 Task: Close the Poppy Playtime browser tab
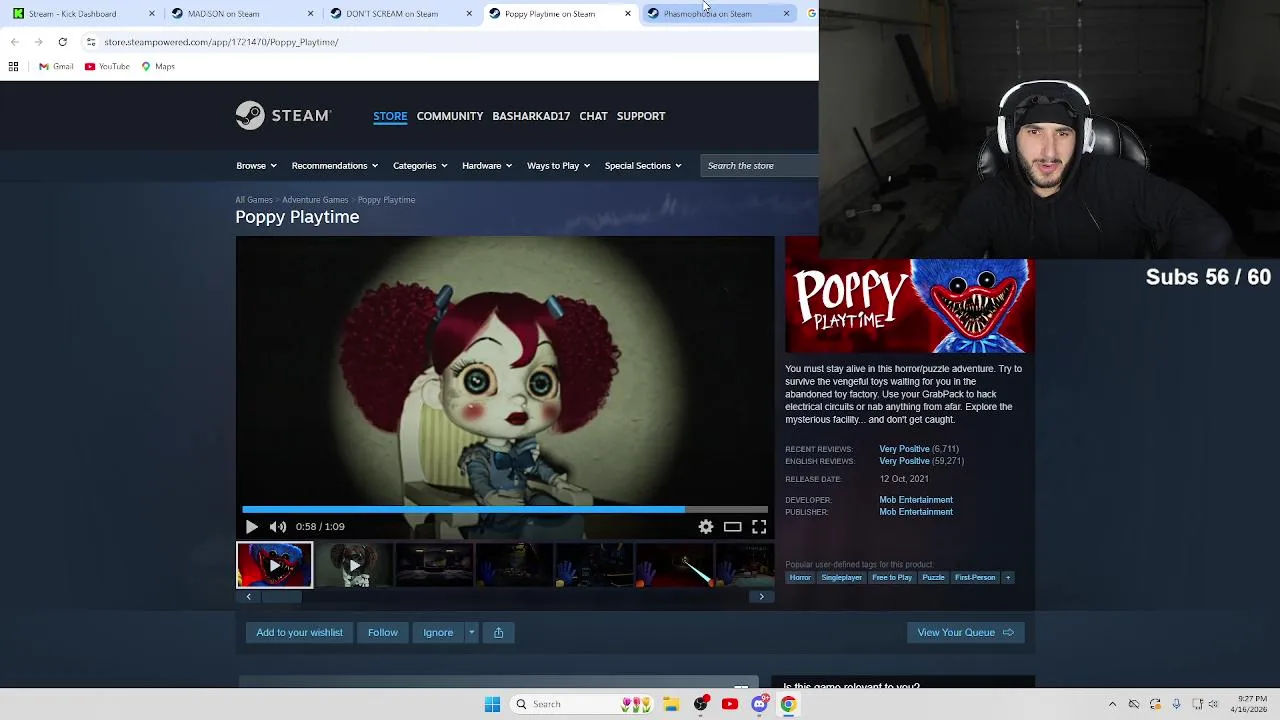tap(628, 14)
